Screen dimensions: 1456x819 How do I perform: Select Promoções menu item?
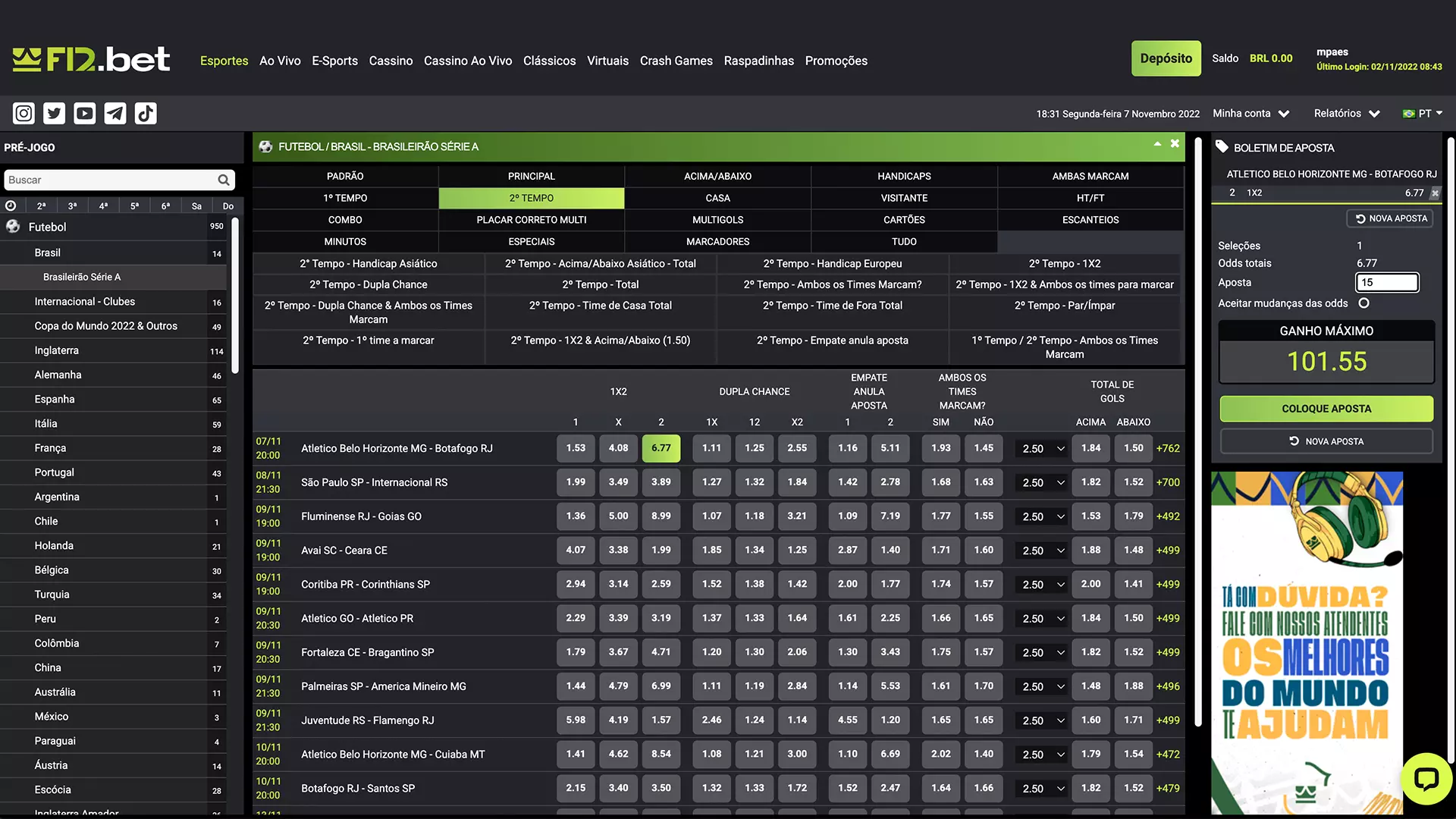(837, 61)
